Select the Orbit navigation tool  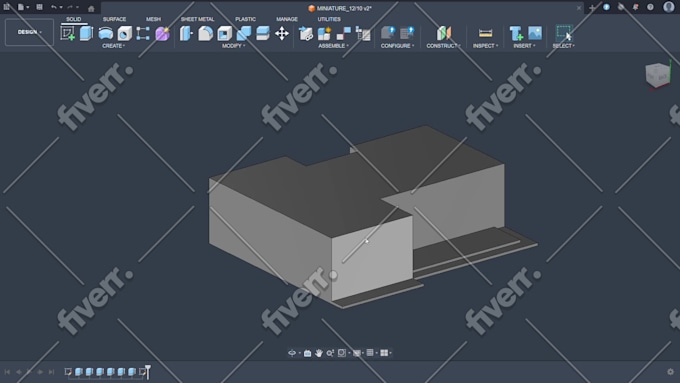coord(292,353)
